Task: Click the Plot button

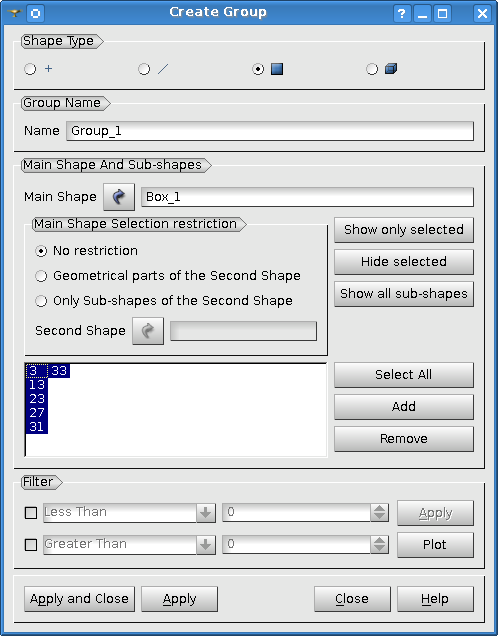Action: coord(435,545)
